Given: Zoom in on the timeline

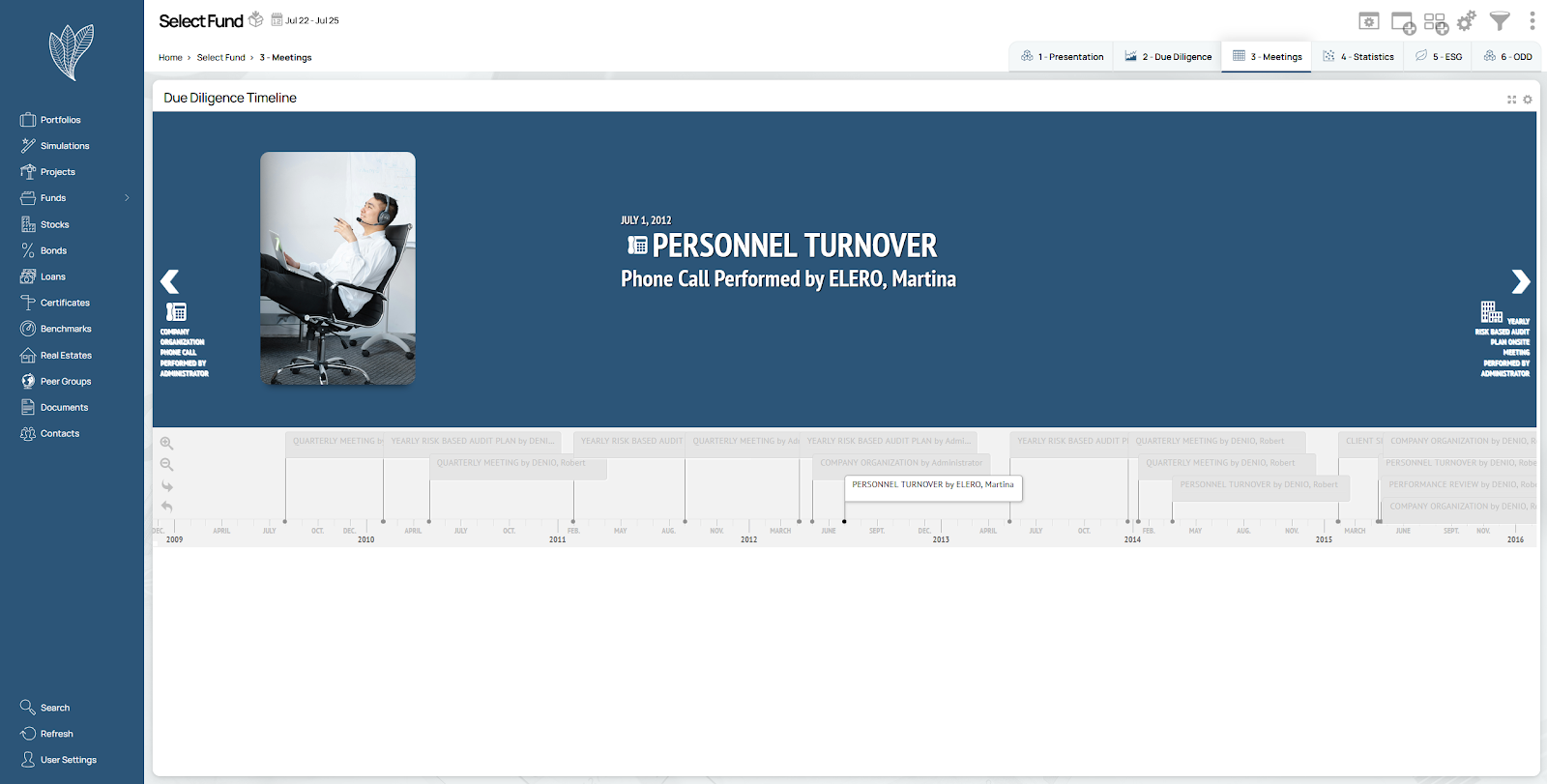Looking at the screenshot, I should click(167, 444).
